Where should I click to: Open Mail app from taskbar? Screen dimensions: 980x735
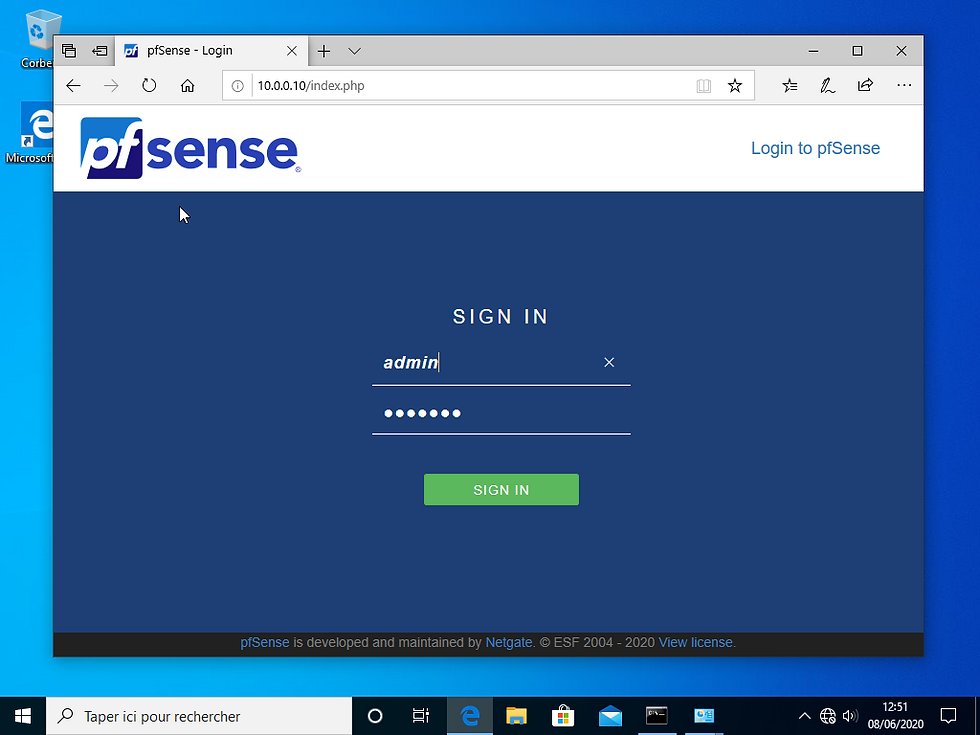(x=610, y=716)
